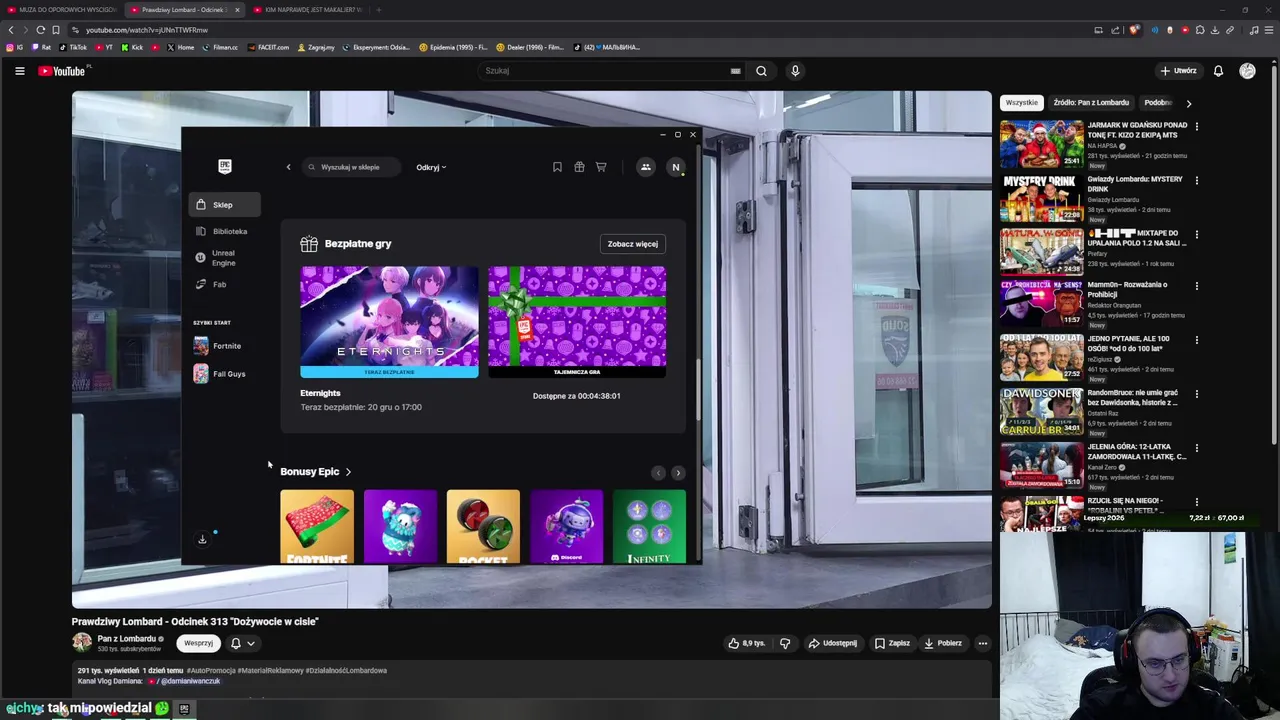Open a new browser tab with plus
Screen dimensions: 1280x720
click(378, 10)
